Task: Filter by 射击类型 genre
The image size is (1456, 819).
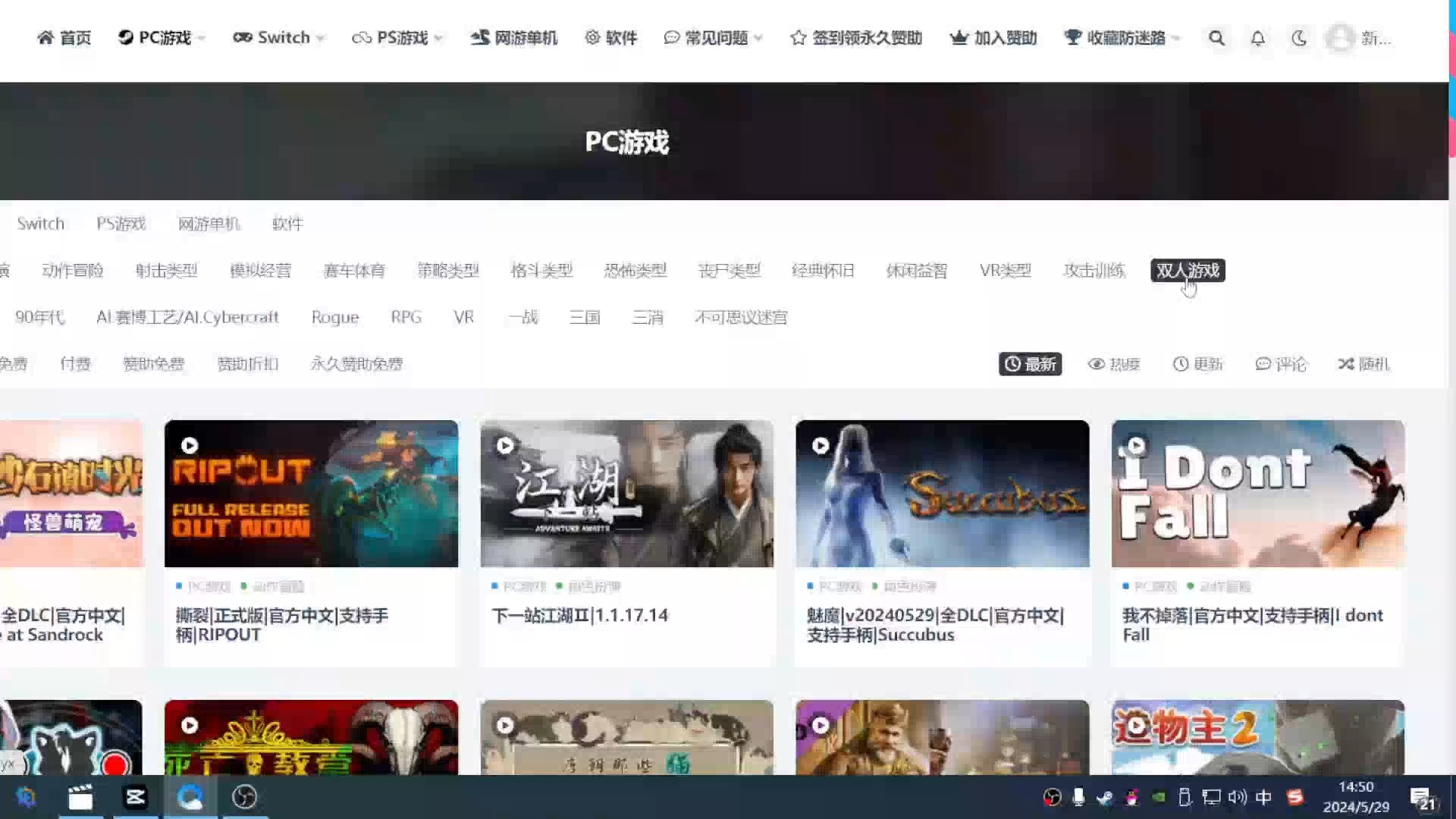Action: pos(167,271)
